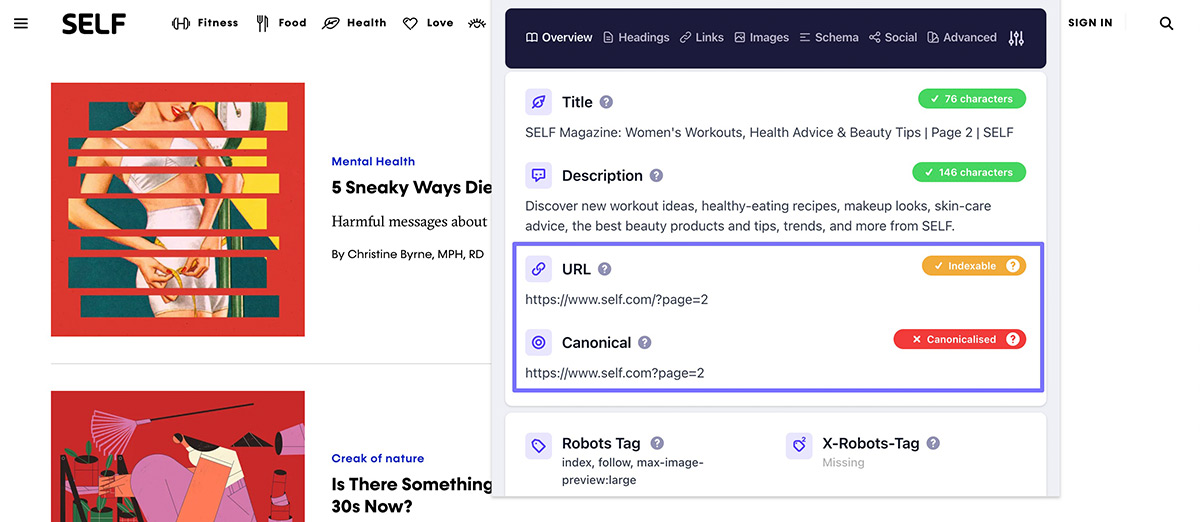This screenshot has height=522, width=1200.
Task: Switch to the Overview tab
Action: click(559, 37)
